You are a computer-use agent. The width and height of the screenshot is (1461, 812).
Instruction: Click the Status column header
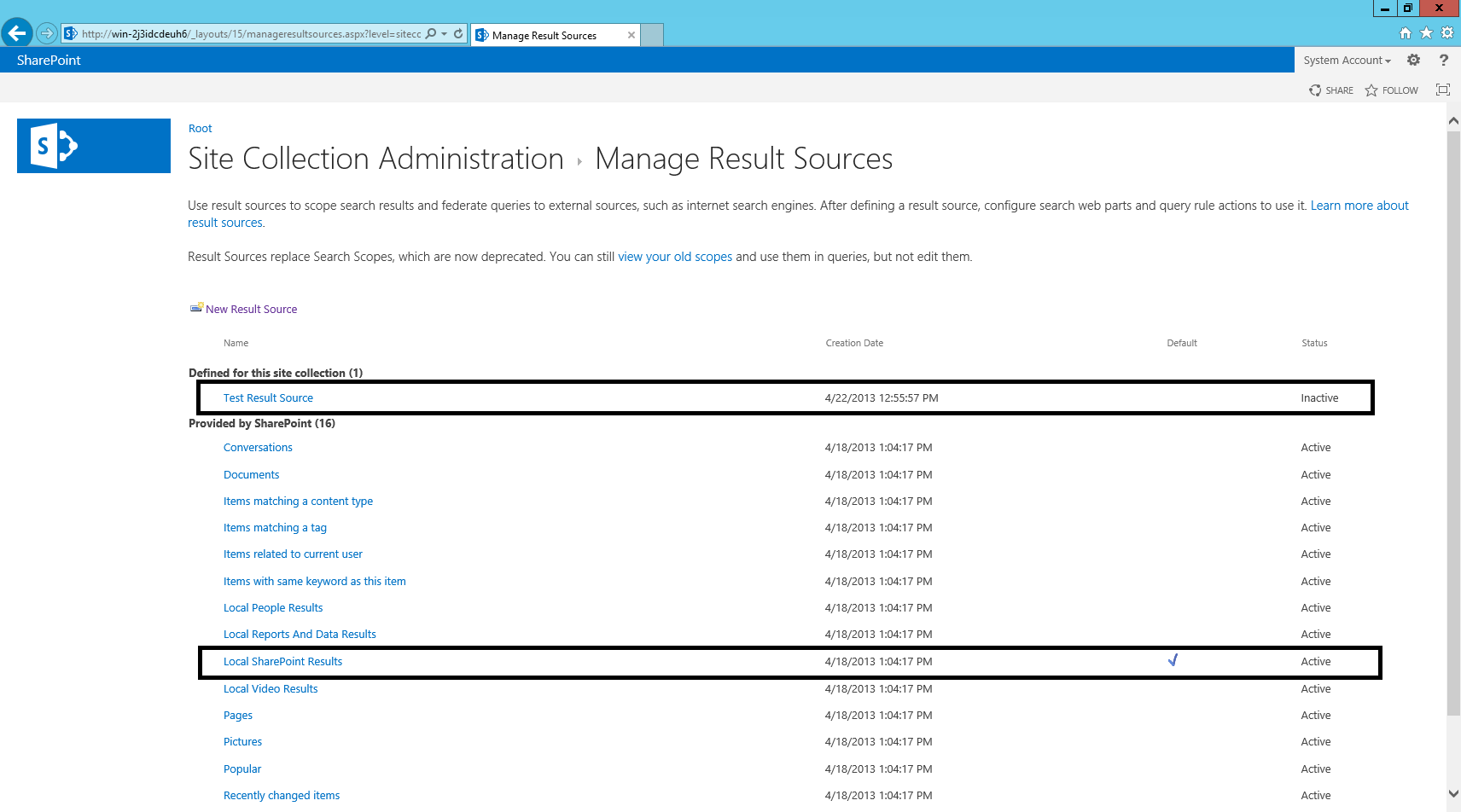pyautogui.click(x=1314, y=343)
